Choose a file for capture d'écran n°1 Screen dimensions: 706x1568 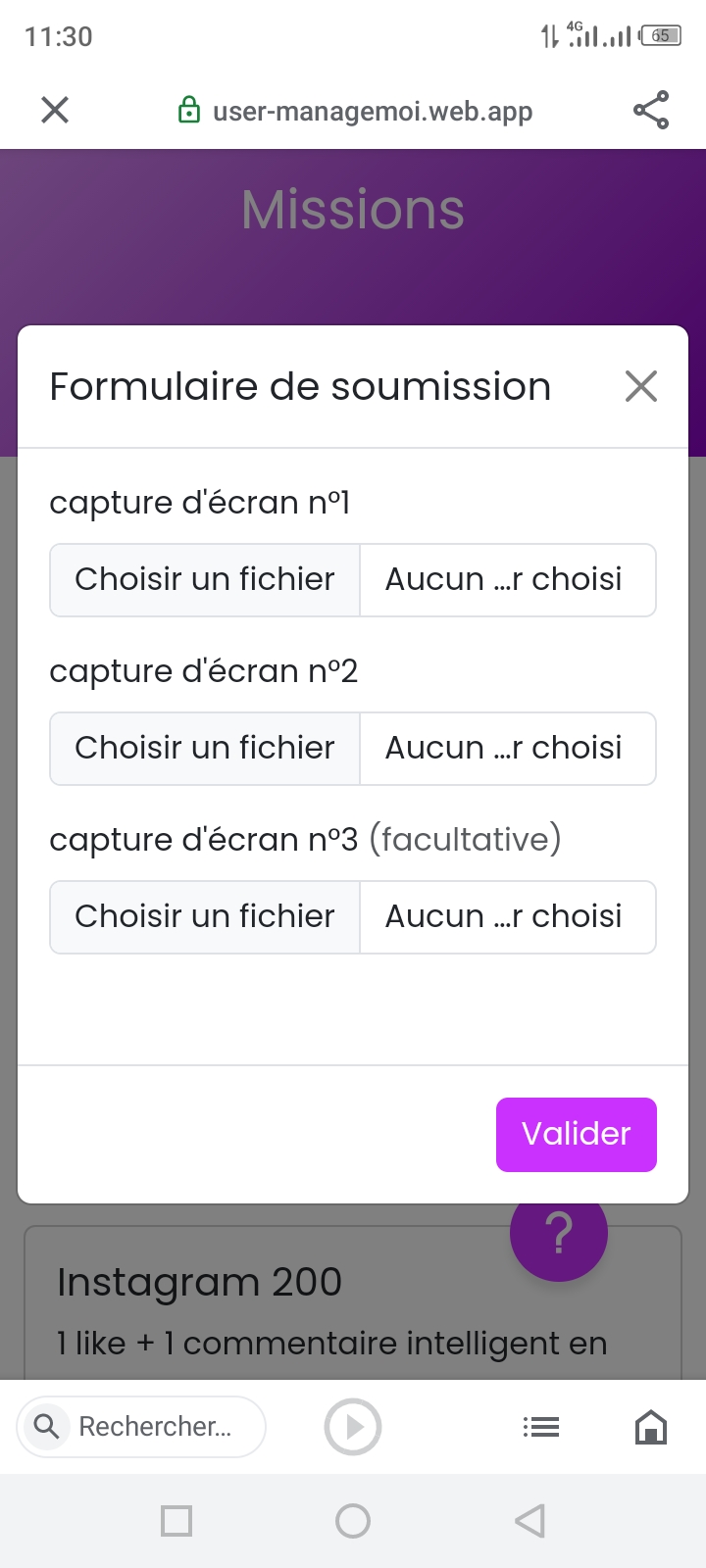pyautogui.click(x=205, y=580)
